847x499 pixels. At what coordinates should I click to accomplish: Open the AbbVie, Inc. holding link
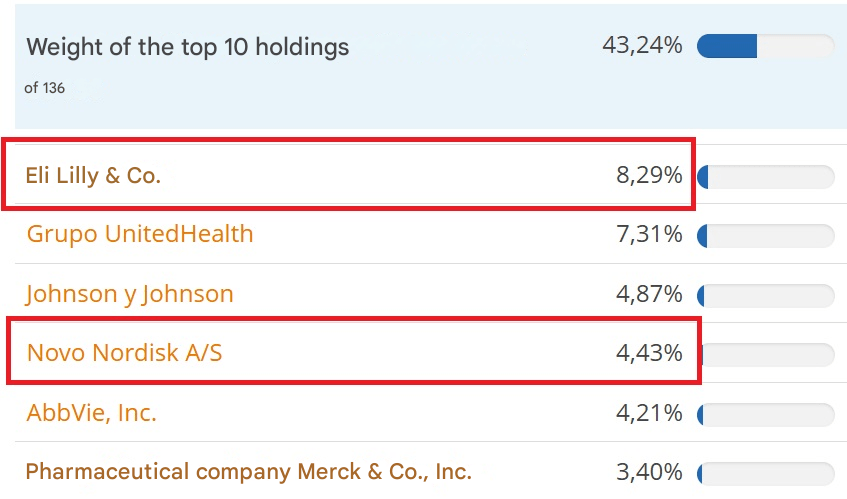coord(92,412)
